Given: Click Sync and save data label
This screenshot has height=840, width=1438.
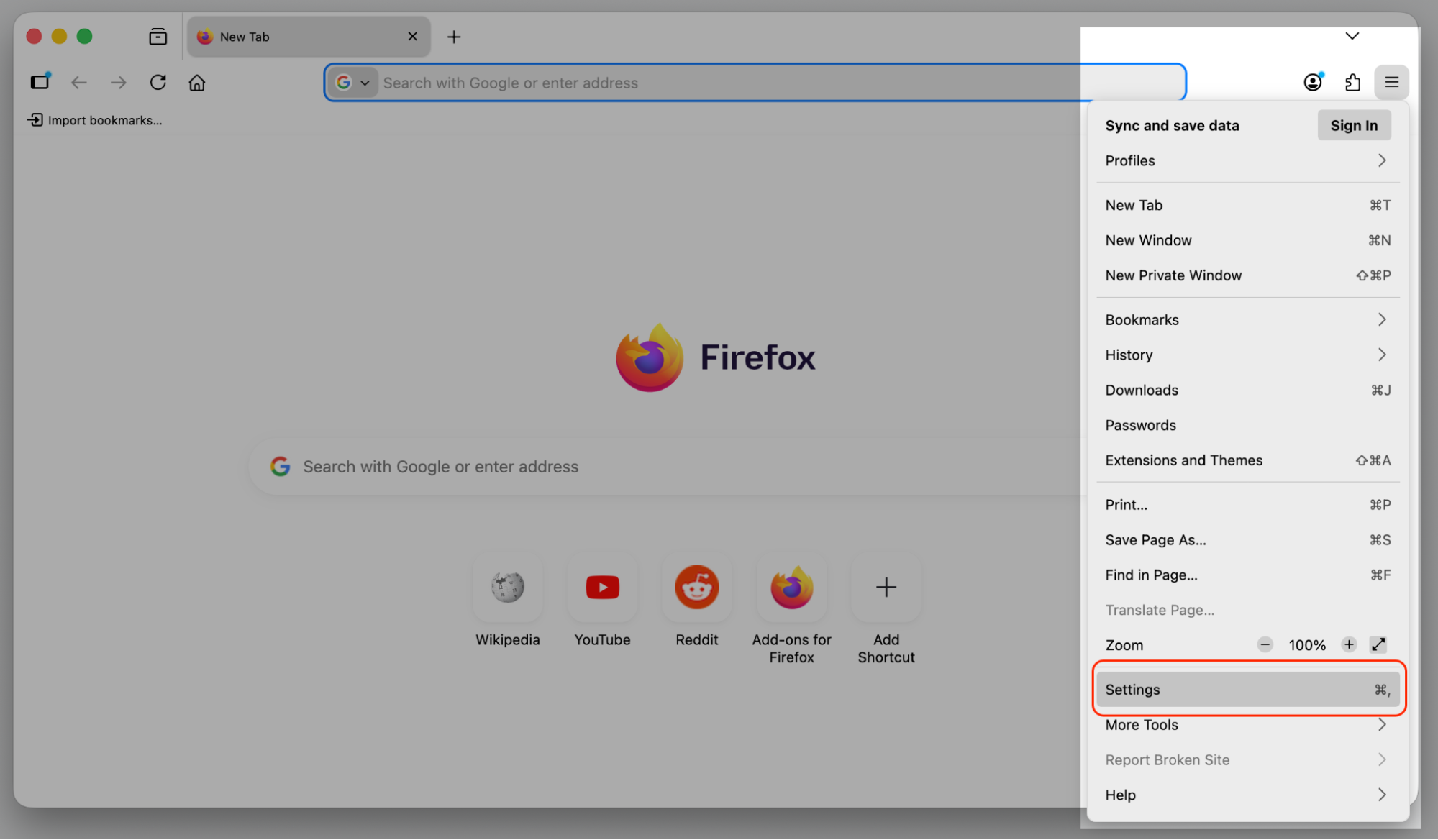Looking at the screenshot, I should 1172,125.
